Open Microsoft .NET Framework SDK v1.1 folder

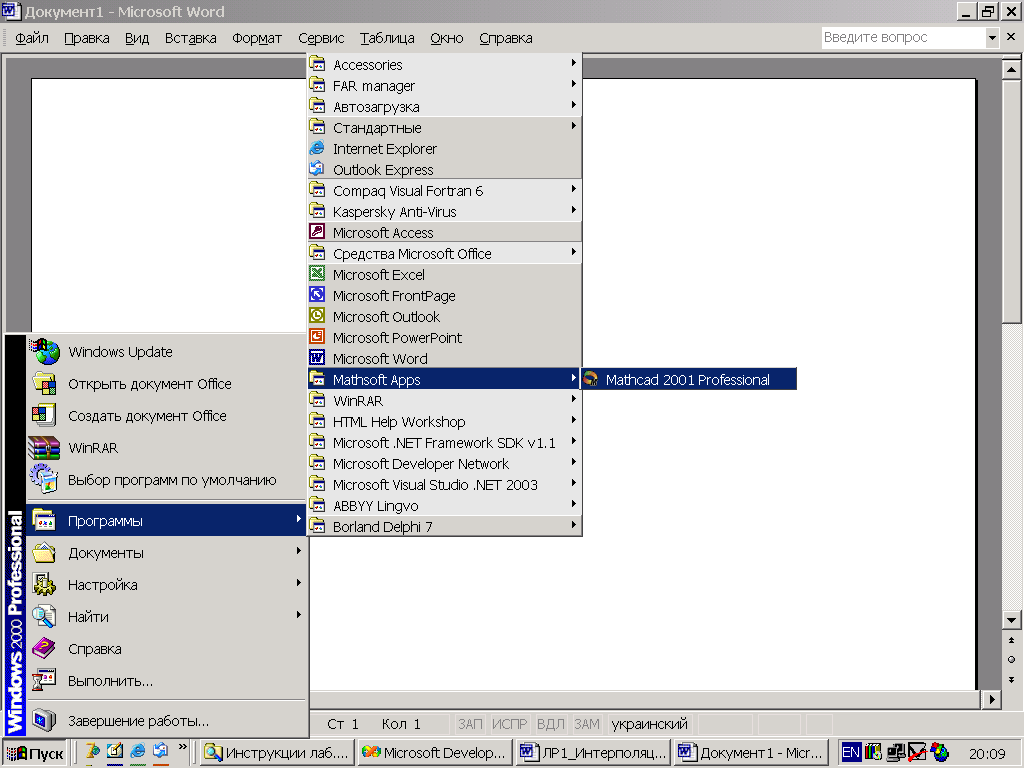(x=444, y=443)
